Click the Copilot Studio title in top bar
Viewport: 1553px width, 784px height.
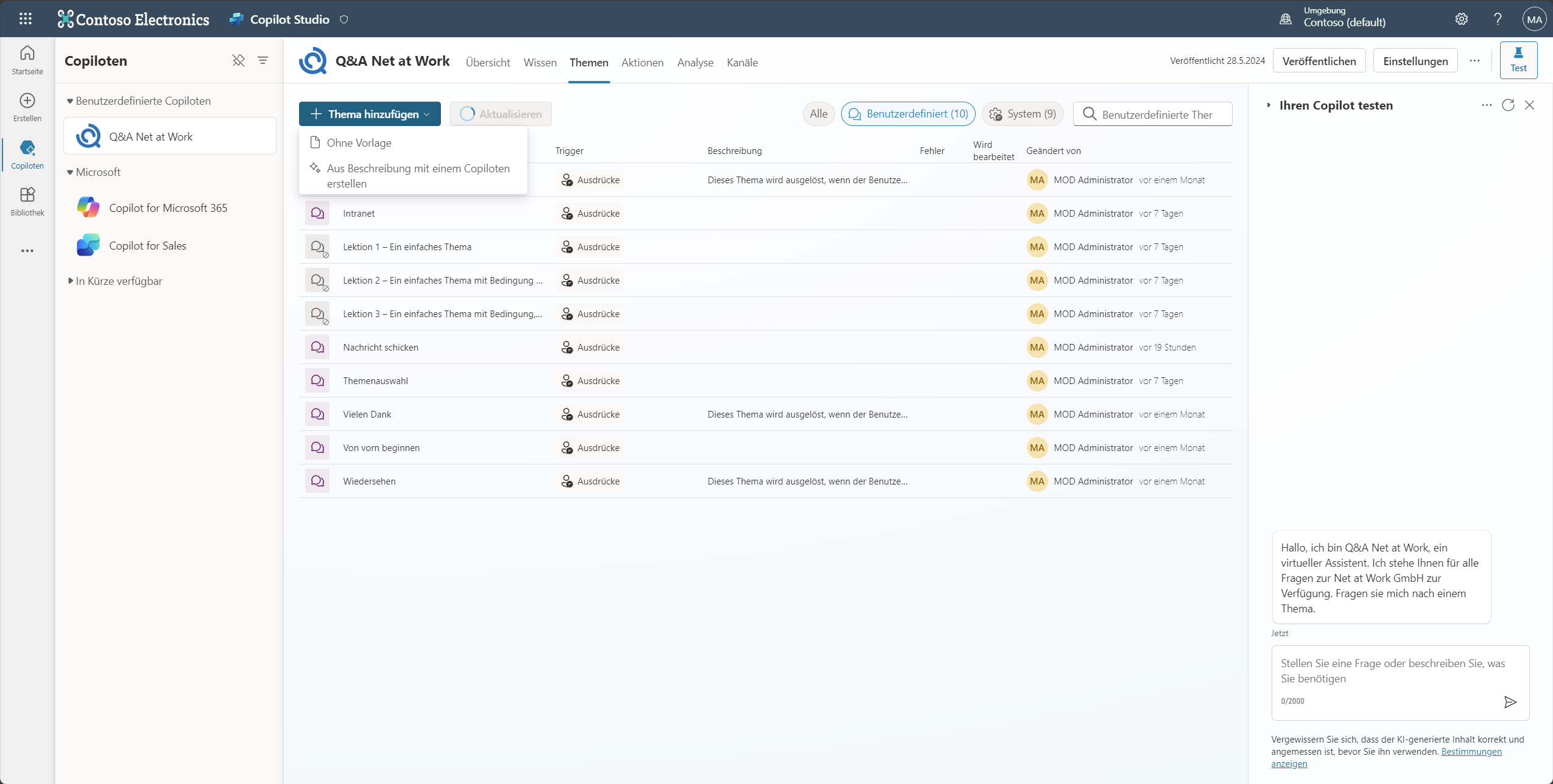coord(289,19)
